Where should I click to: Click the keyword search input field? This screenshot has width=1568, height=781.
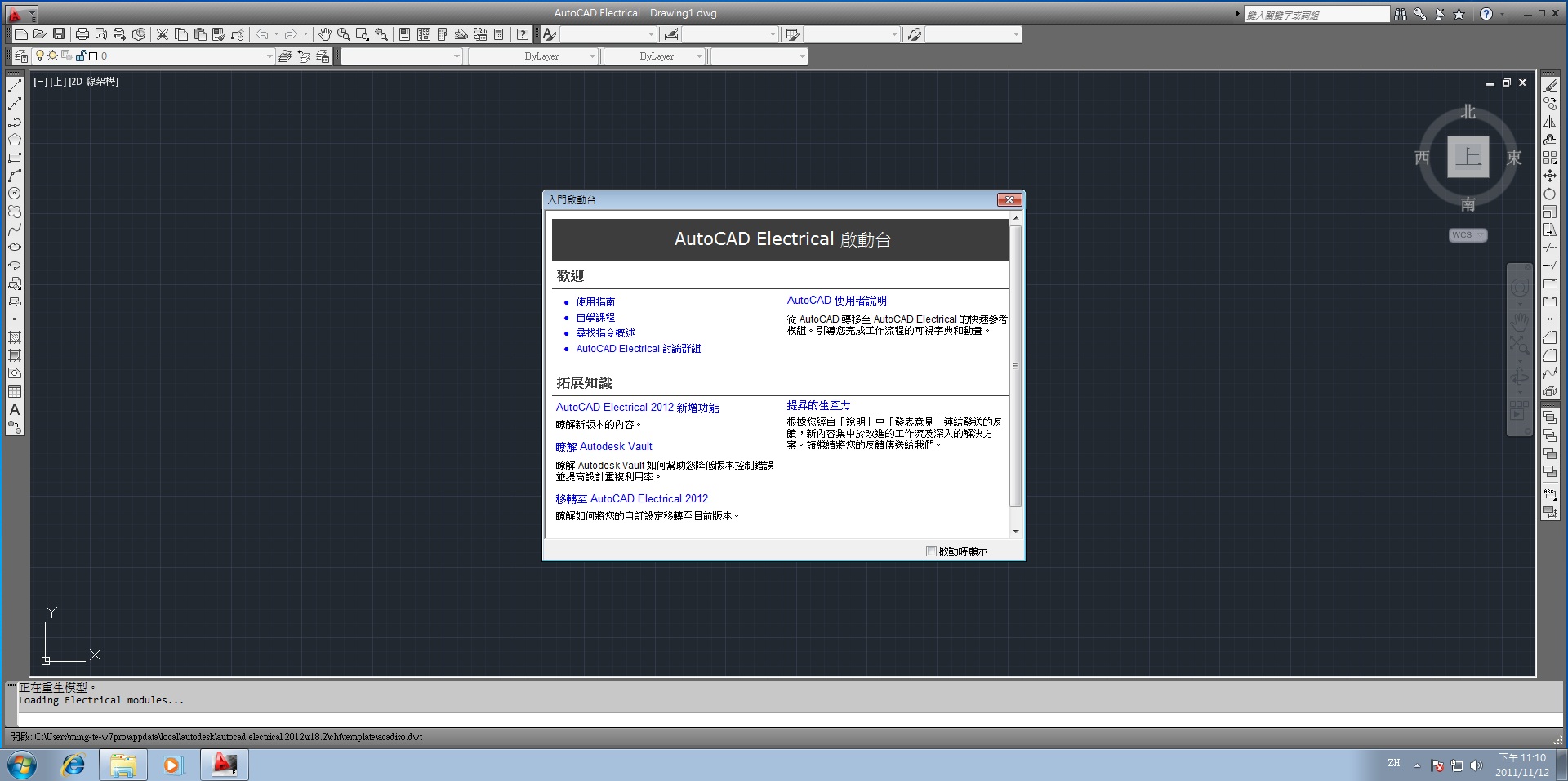pyautogui.click(x=1315, y=15)
